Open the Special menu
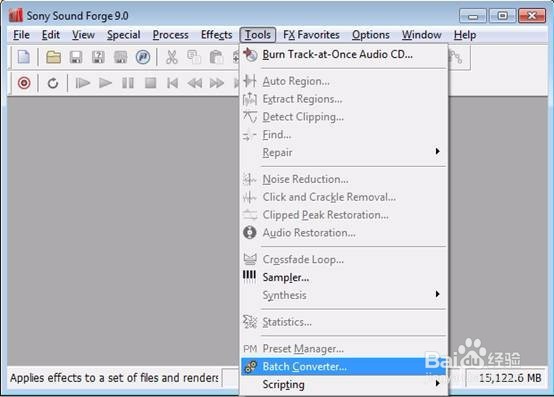The width and height of the screenshot is (554, 397). [x=124, y=35]
